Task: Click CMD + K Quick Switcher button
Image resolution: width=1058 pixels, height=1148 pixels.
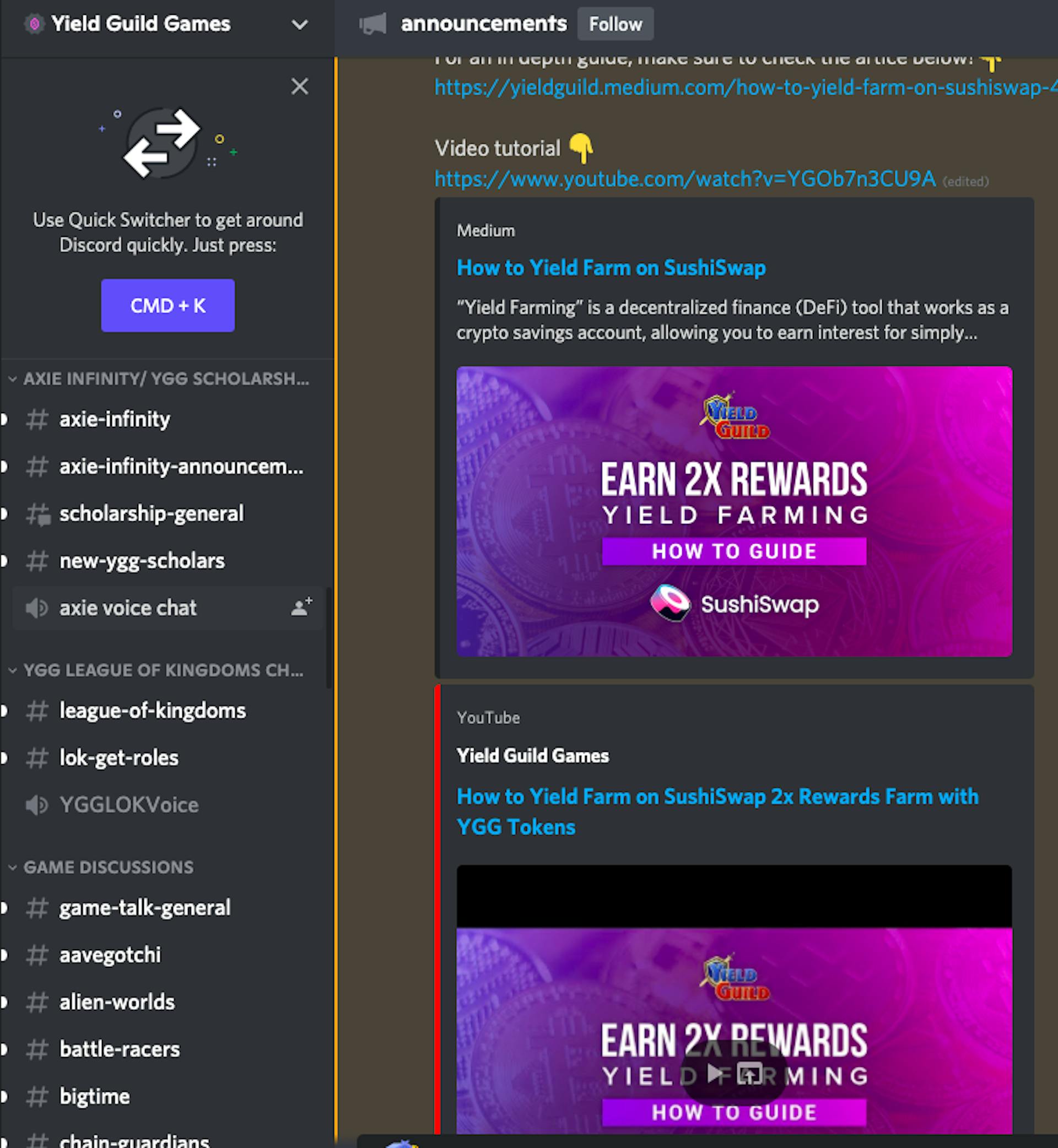Action: (166, 306)
